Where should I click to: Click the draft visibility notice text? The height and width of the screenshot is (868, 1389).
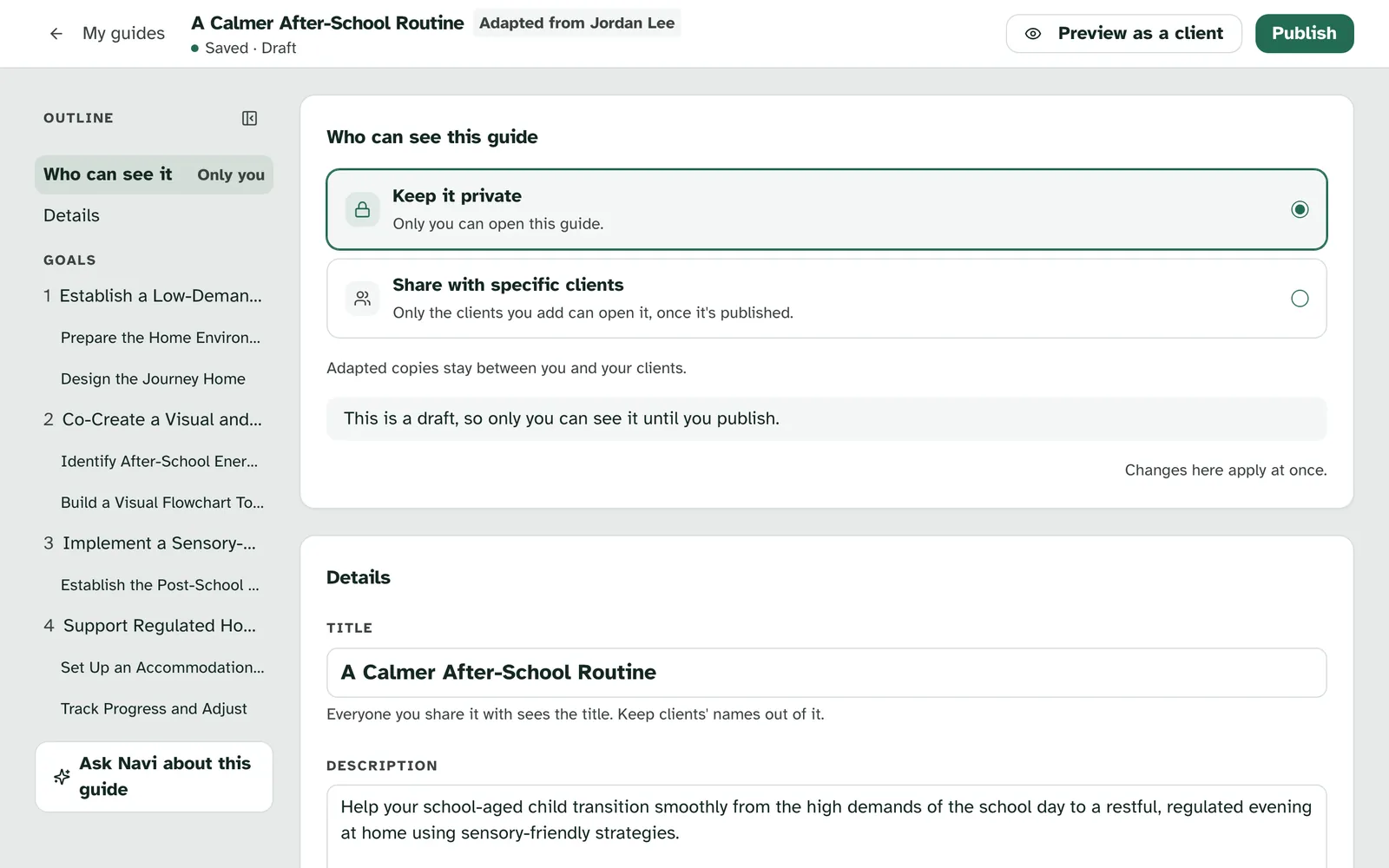(x=562, y=418)
